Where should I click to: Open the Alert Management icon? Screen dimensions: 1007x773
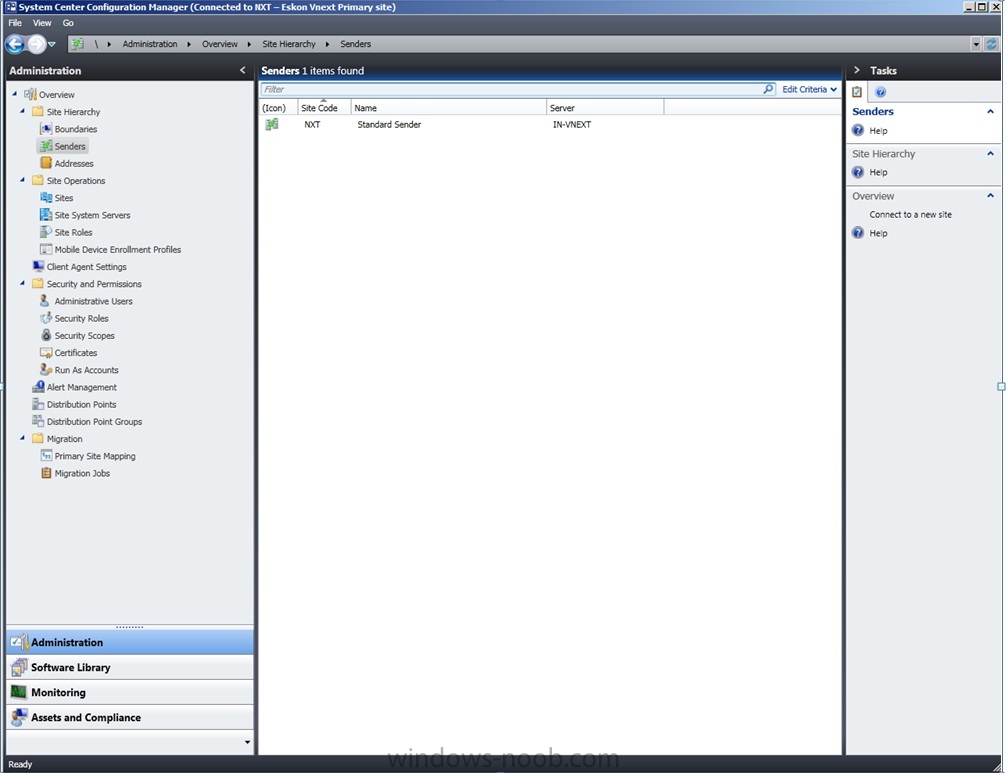point(38,387)
